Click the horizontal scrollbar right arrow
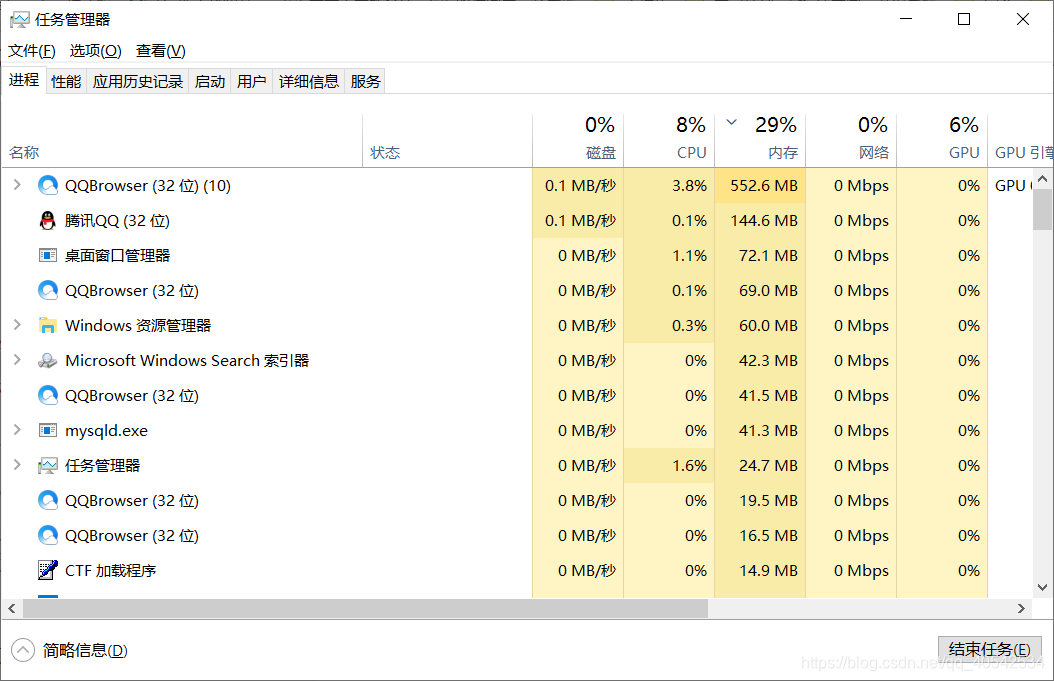 [1021, 608]
